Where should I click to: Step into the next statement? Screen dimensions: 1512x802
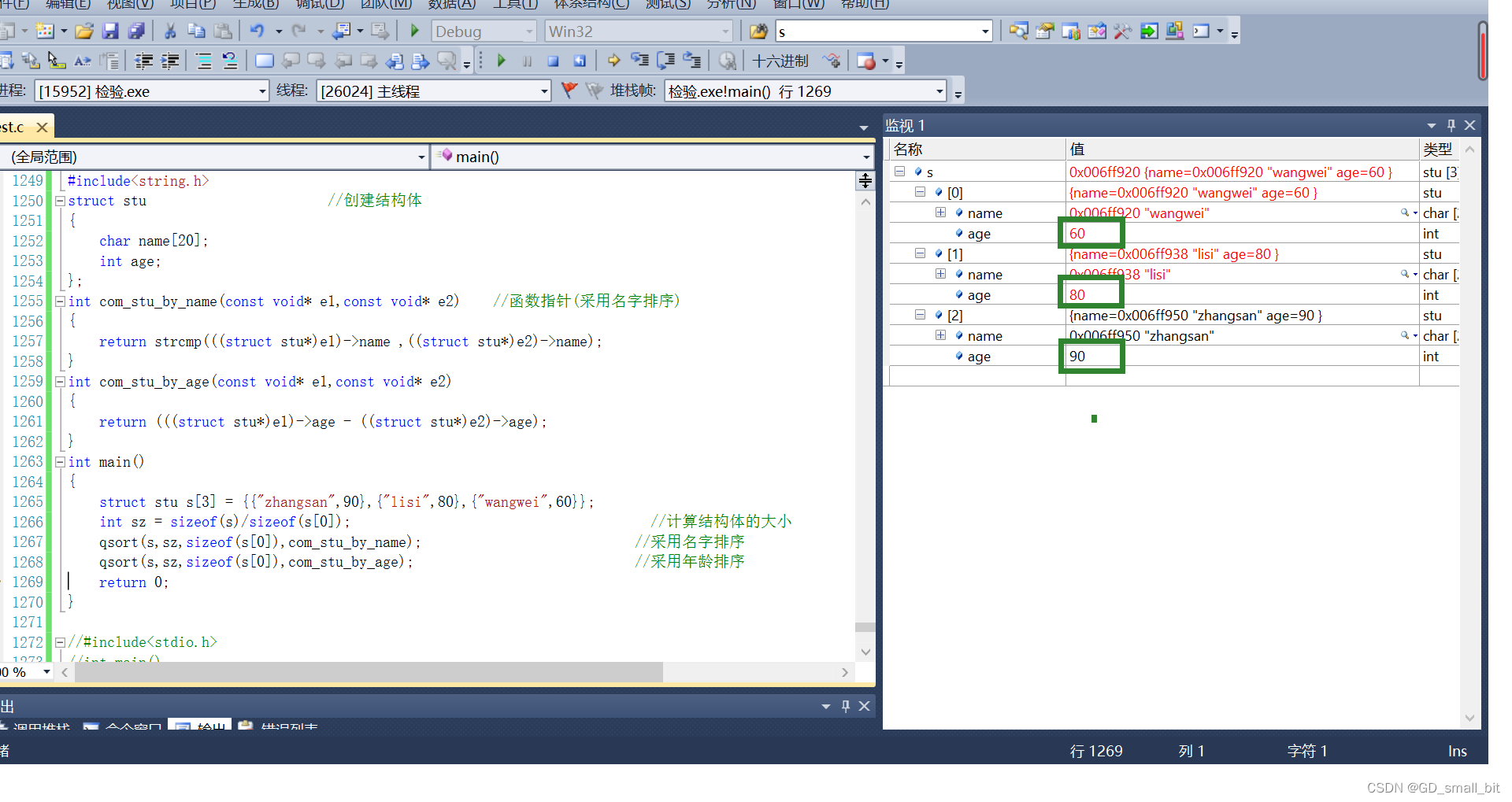pyautogui.click(x=639, y=61)
